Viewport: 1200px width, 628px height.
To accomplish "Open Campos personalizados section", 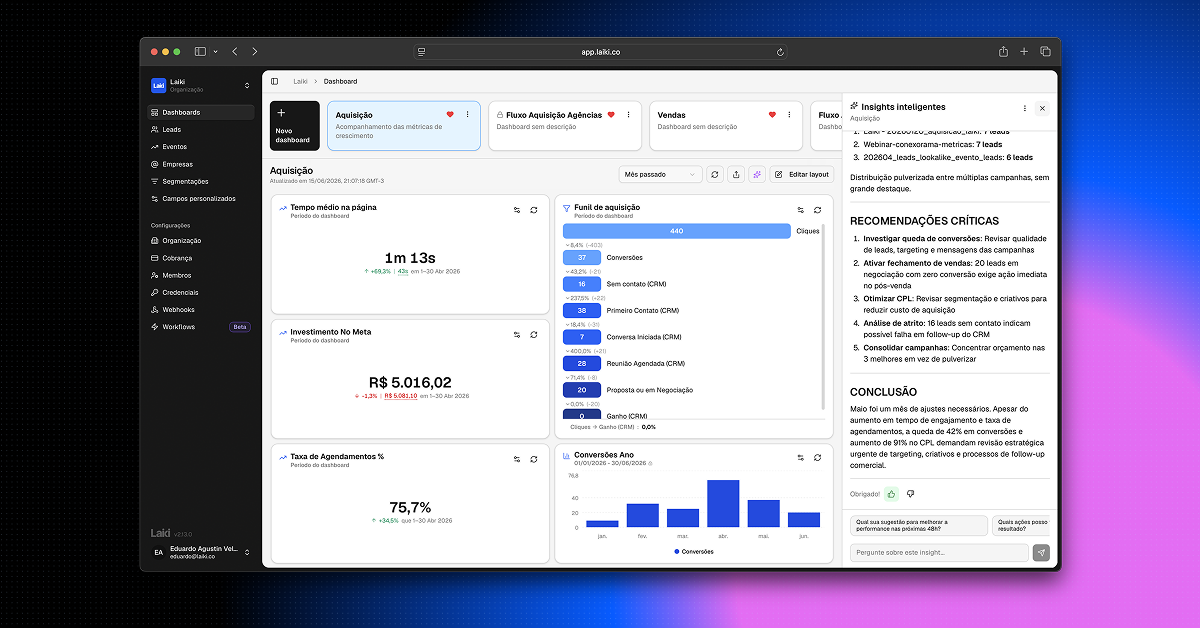I will (x=200, y=198).
